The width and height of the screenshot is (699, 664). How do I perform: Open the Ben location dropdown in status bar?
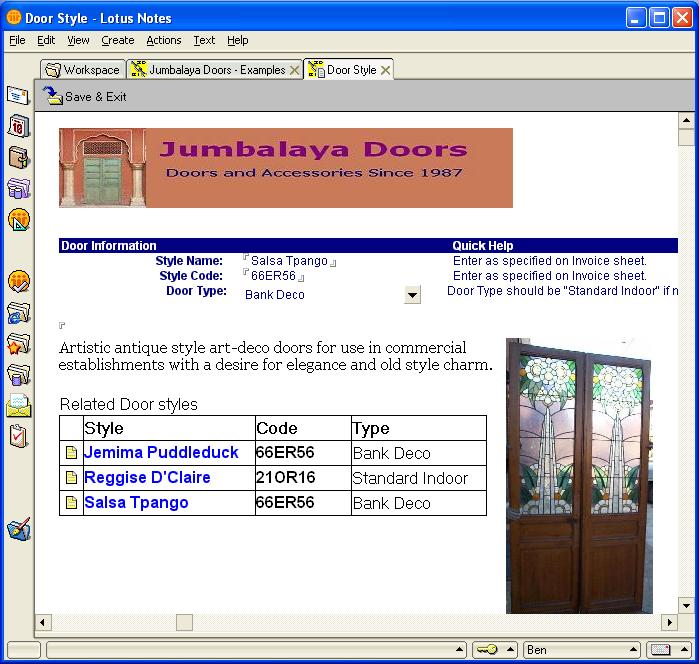coord(581,650)
